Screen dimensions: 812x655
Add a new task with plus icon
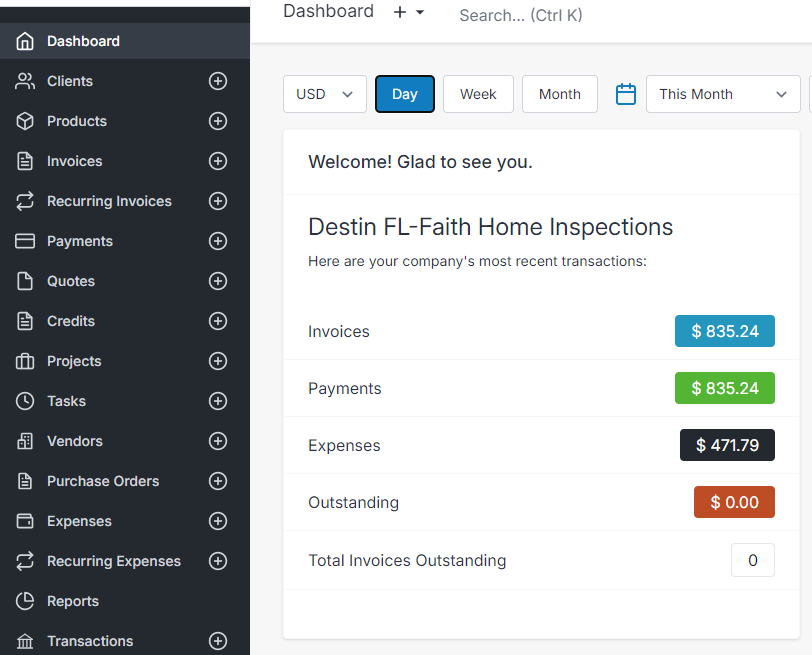coord(218,401)
